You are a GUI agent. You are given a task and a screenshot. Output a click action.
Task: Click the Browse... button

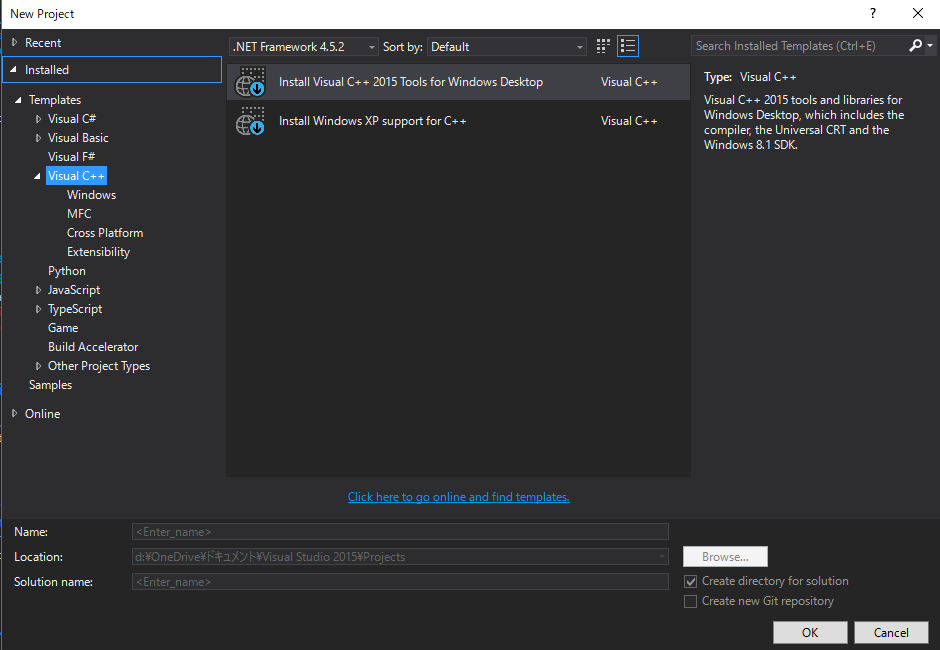(x=725, y=556)
